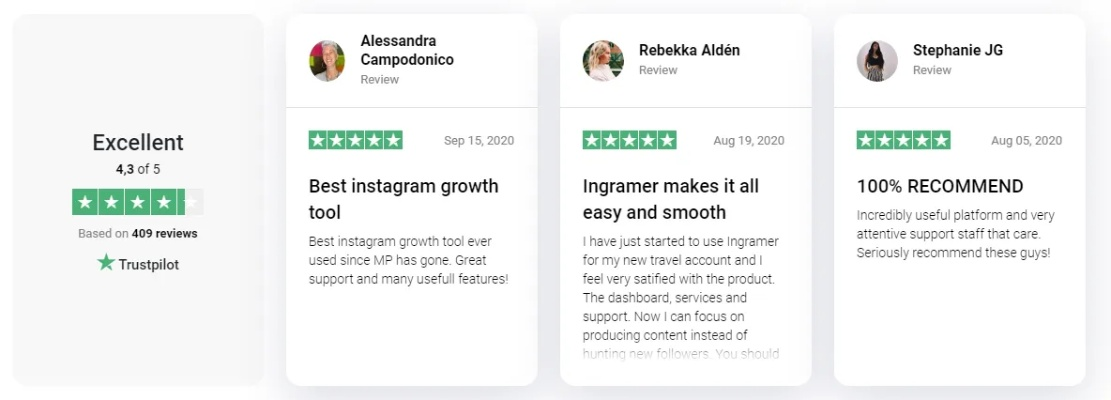Image resolution: width=1111 pixels, height=400 pixels.
Task: Open the "100% RECOMMEND" review title
Action: point(940,186)
